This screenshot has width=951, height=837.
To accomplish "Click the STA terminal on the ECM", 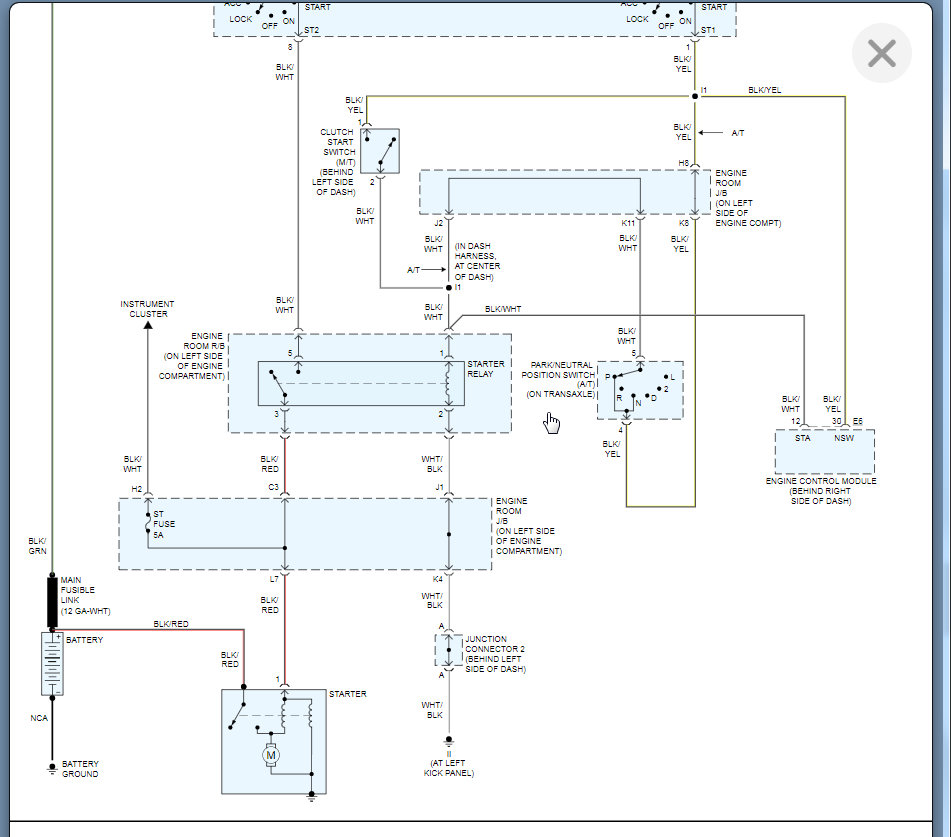I will [802, 438].
